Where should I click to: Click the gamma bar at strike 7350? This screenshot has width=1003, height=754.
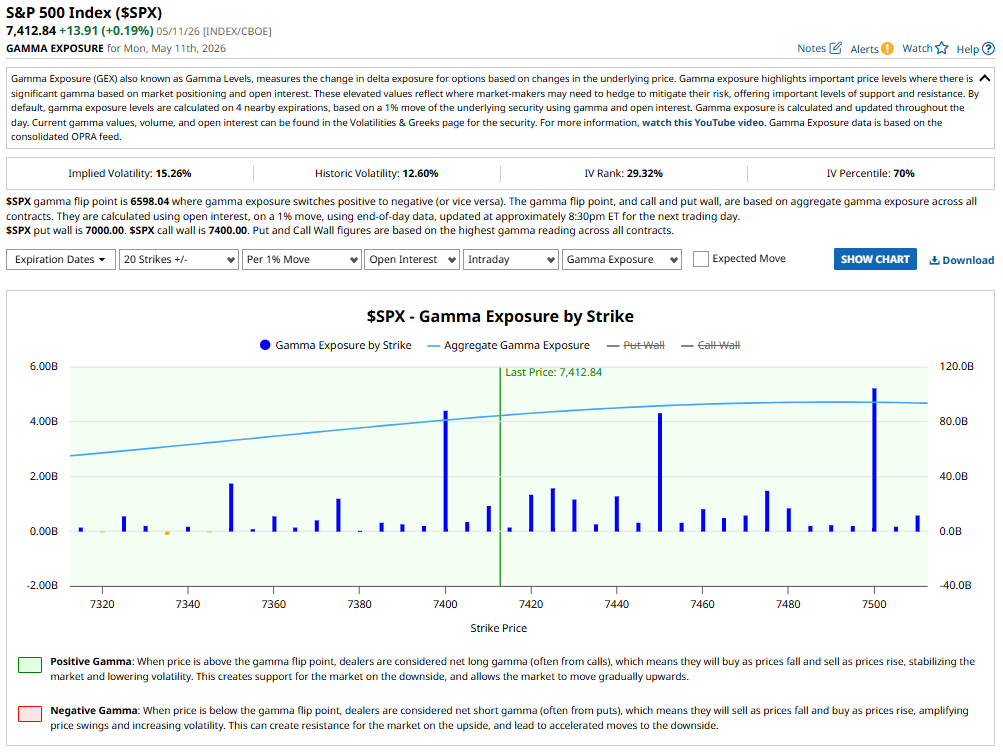click(x=231, y=507)
